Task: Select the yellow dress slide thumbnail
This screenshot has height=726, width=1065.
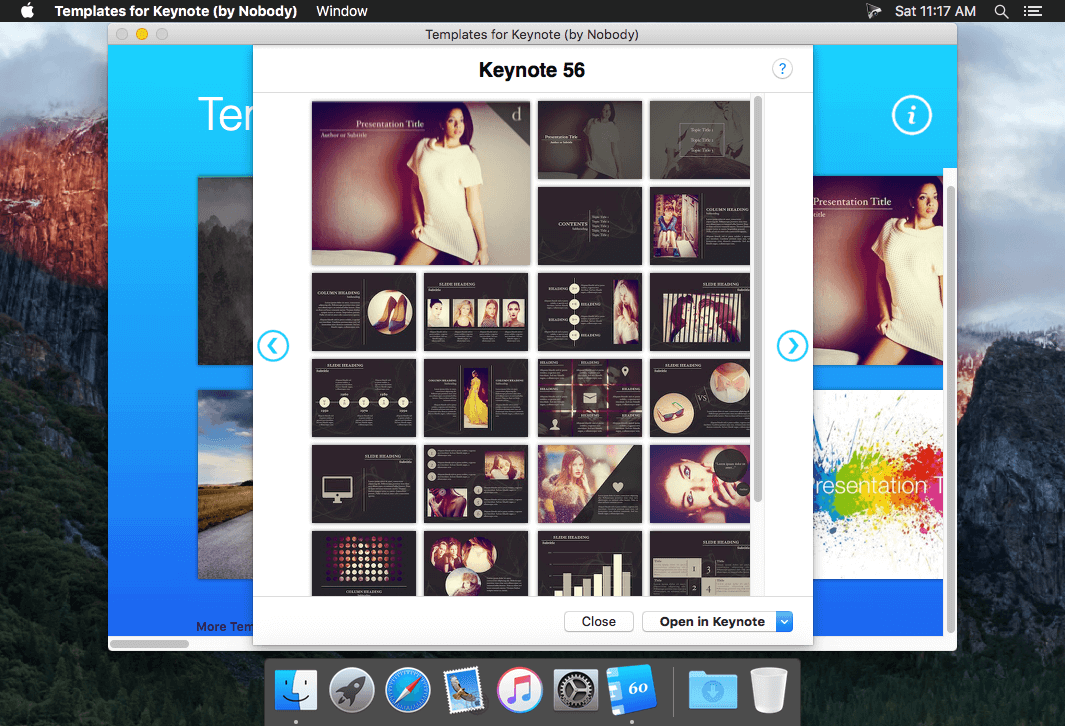Action: [475, 398]
